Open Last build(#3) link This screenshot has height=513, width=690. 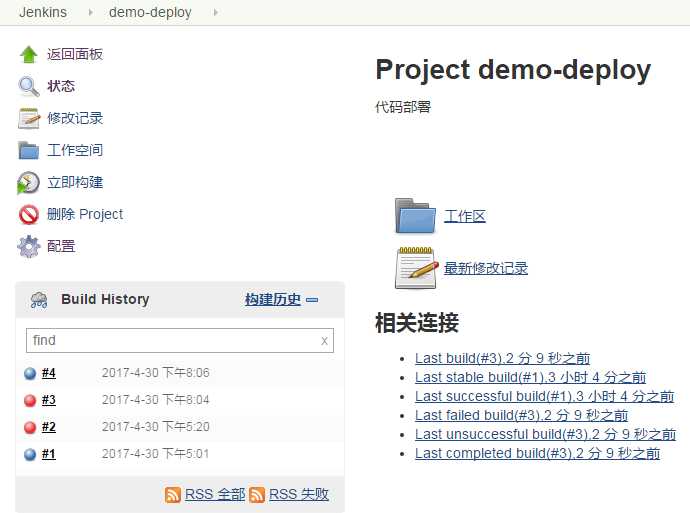503,359
